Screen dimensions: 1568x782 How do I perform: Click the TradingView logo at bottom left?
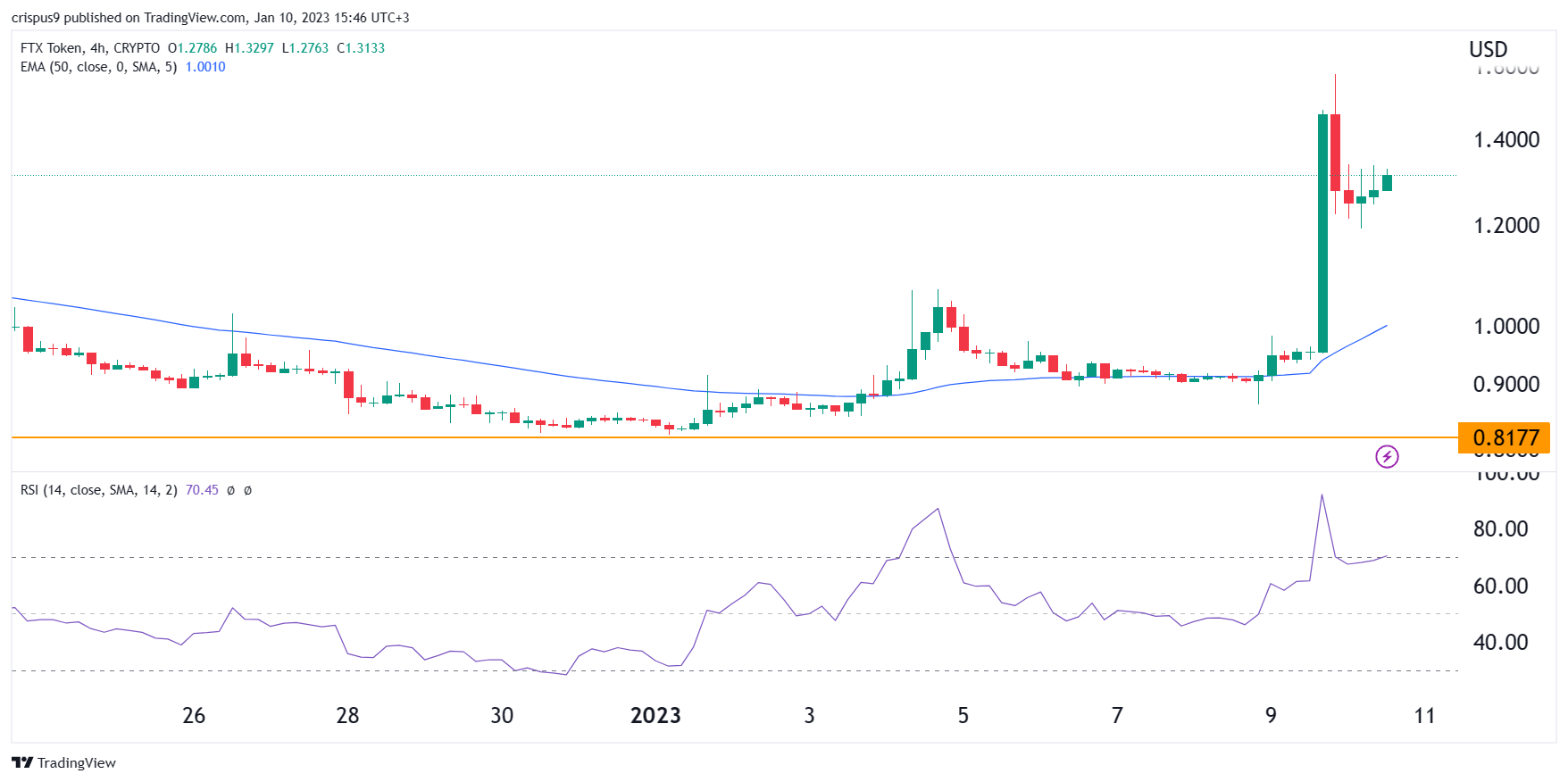[x=22, y=762]
